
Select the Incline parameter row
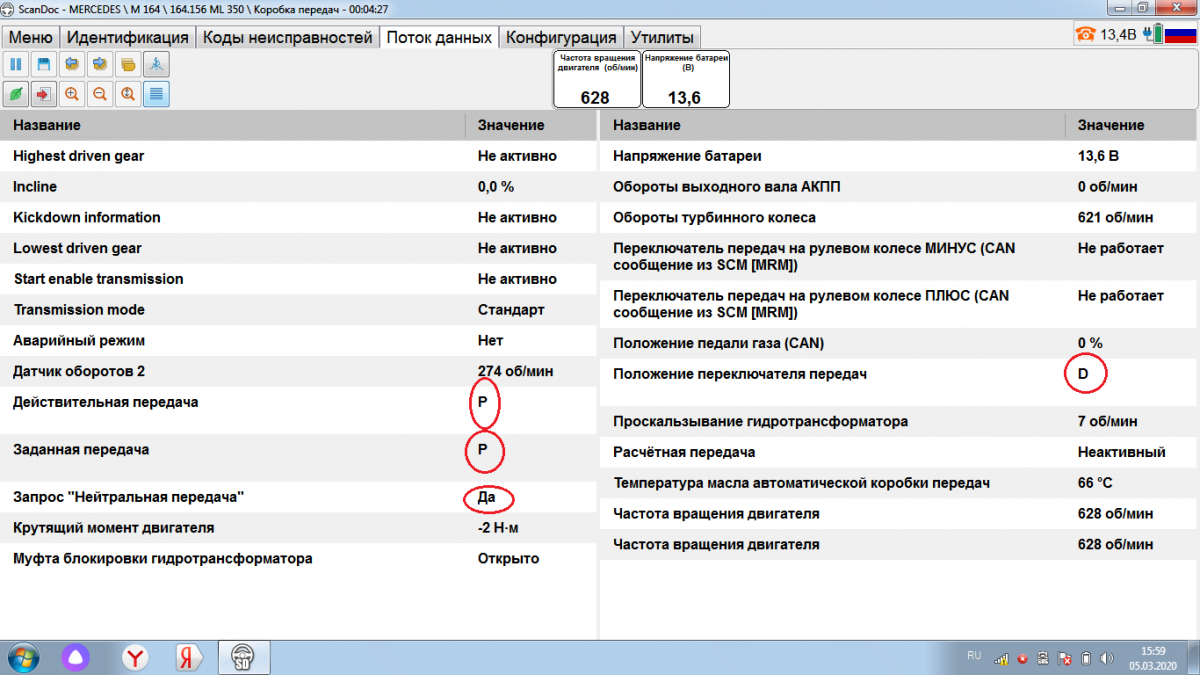pos(298,187)
